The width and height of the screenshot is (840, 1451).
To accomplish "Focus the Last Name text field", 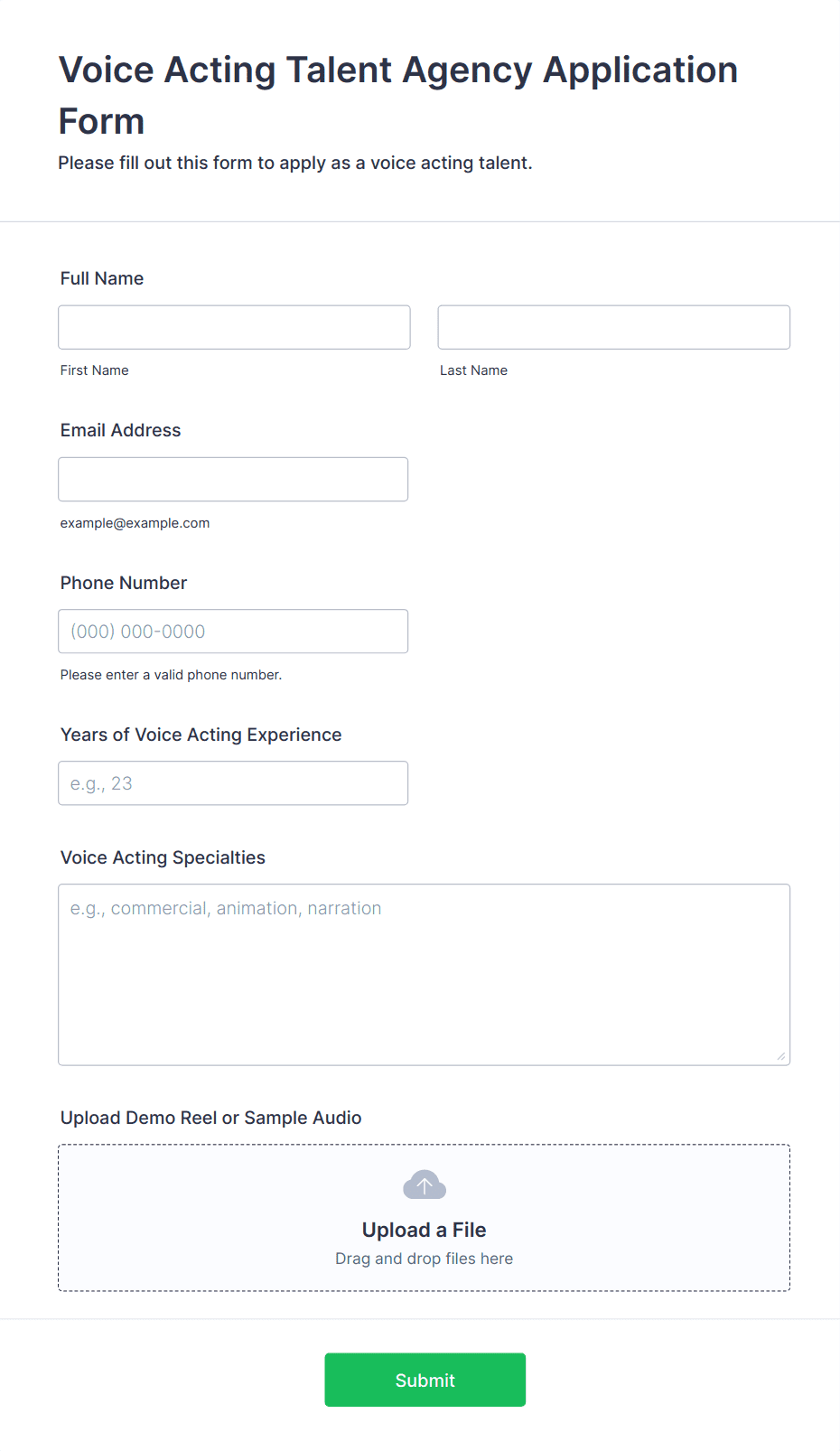I will pyautogui.click(x=613, y=327).
